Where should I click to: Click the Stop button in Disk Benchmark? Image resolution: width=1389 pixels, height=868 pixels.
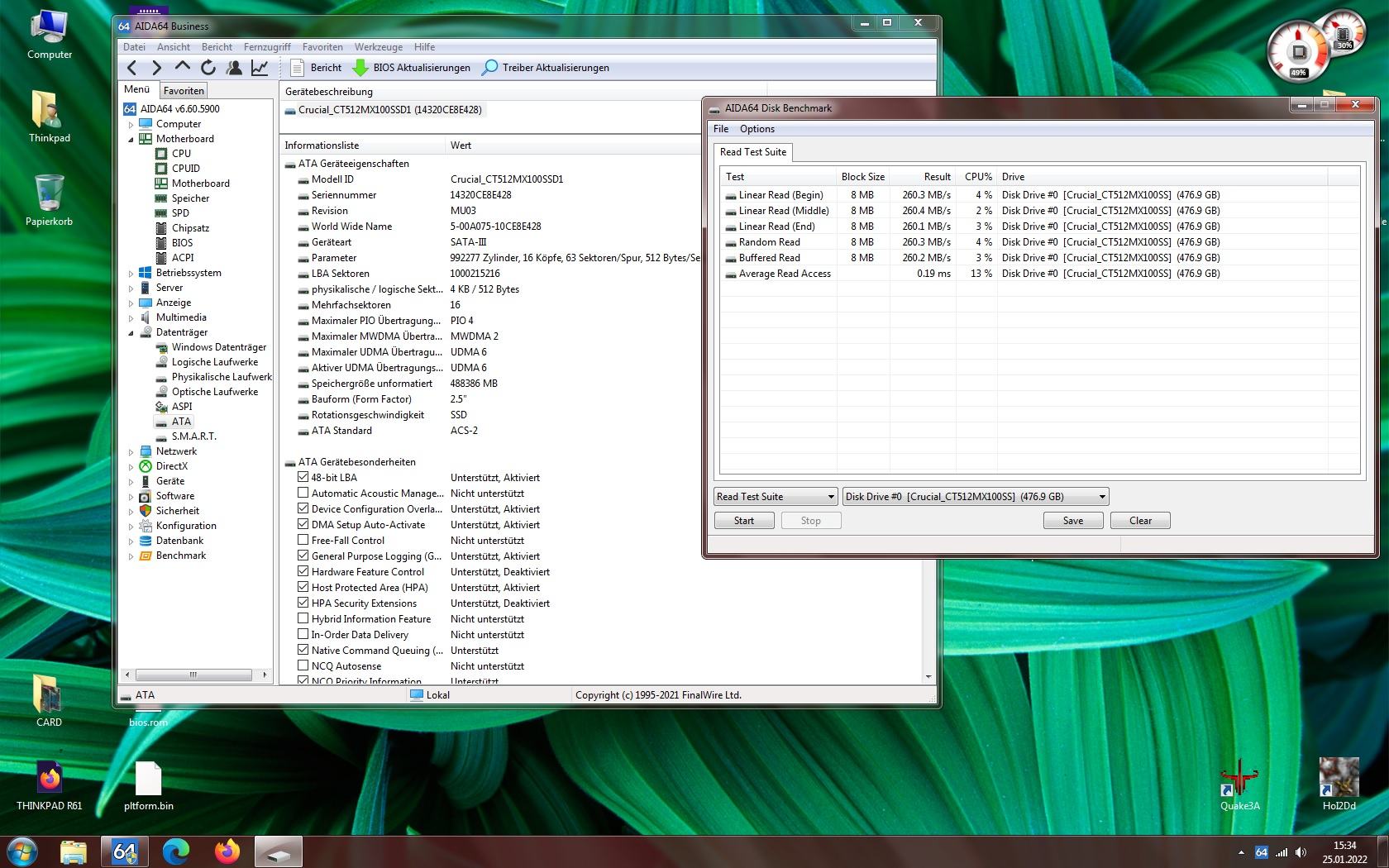[811, 521]
